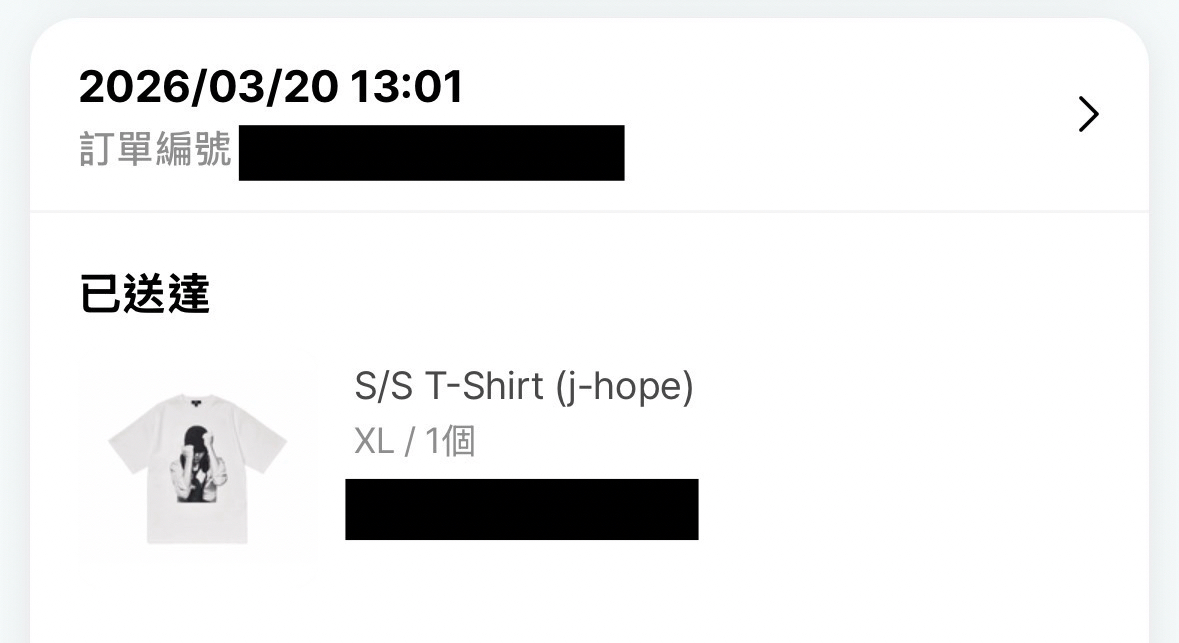The width and height of the screenshot is (1179, 643).
Task: Tap the 訂單編號 order number label
Action: click(x=155, y=151)
